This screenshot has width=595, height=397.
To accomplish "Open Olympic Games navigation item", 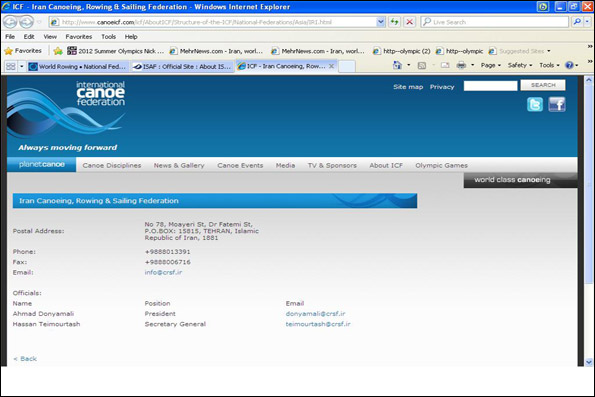I will [441, 165].
